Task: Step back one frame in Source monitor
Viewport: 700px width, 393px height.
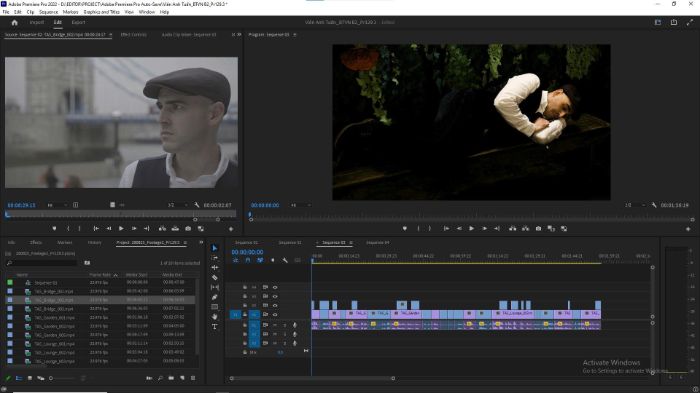Action: pyautogui.click(x=108, y=229)
